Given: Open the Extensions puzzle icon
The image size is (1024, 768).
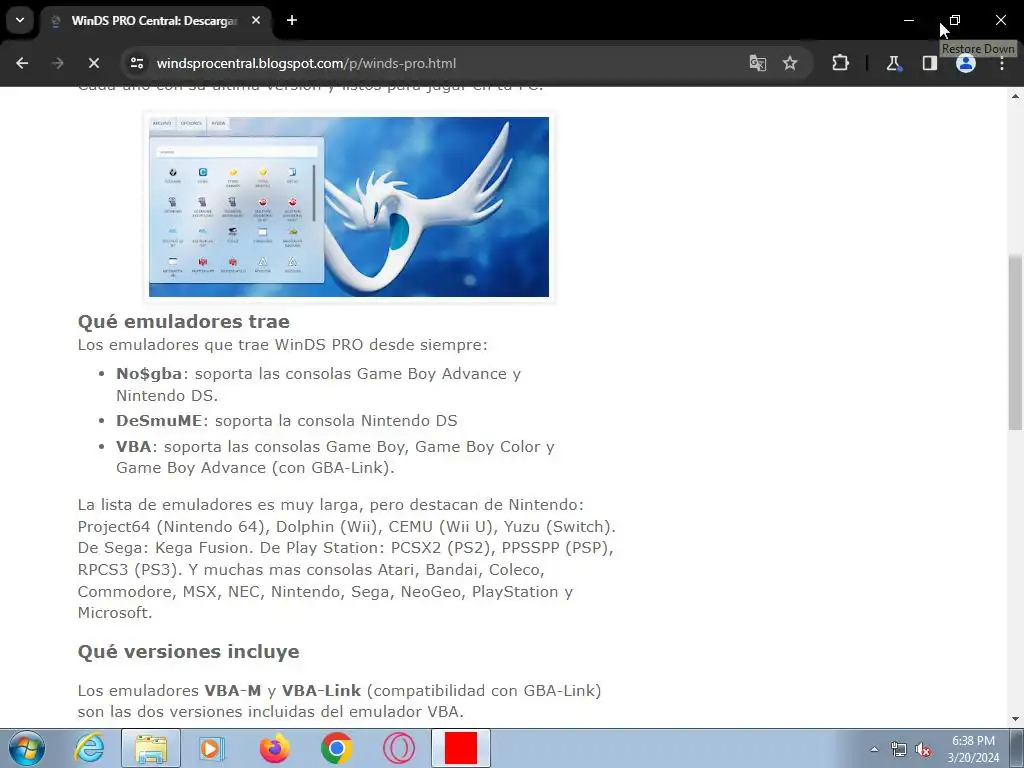Looking at the screenshot, I should coord(840,63).
